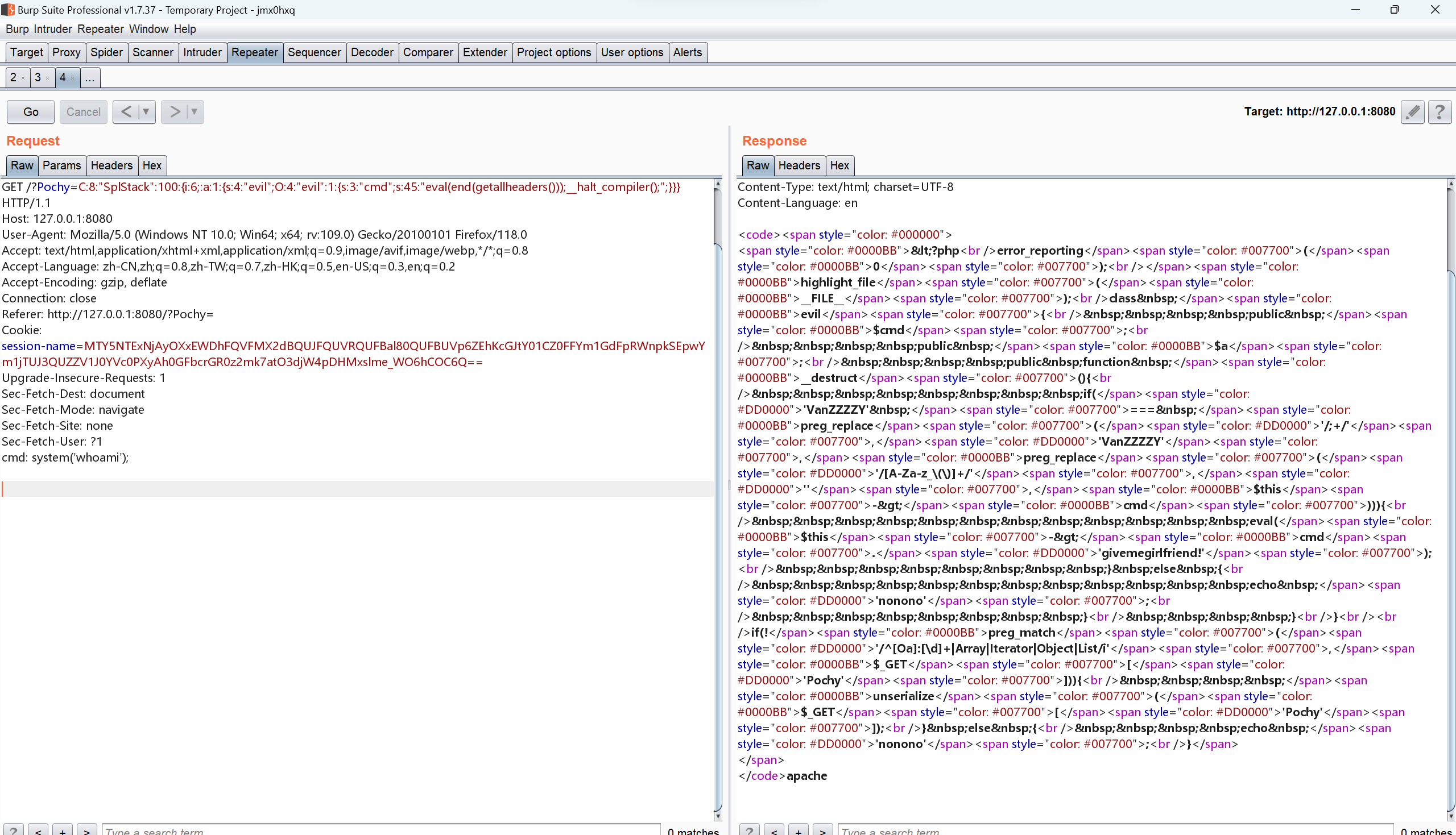This screenshot has height=835, width=1456.
Task: Close Repeater sub-tab 4
Action: 72,78
